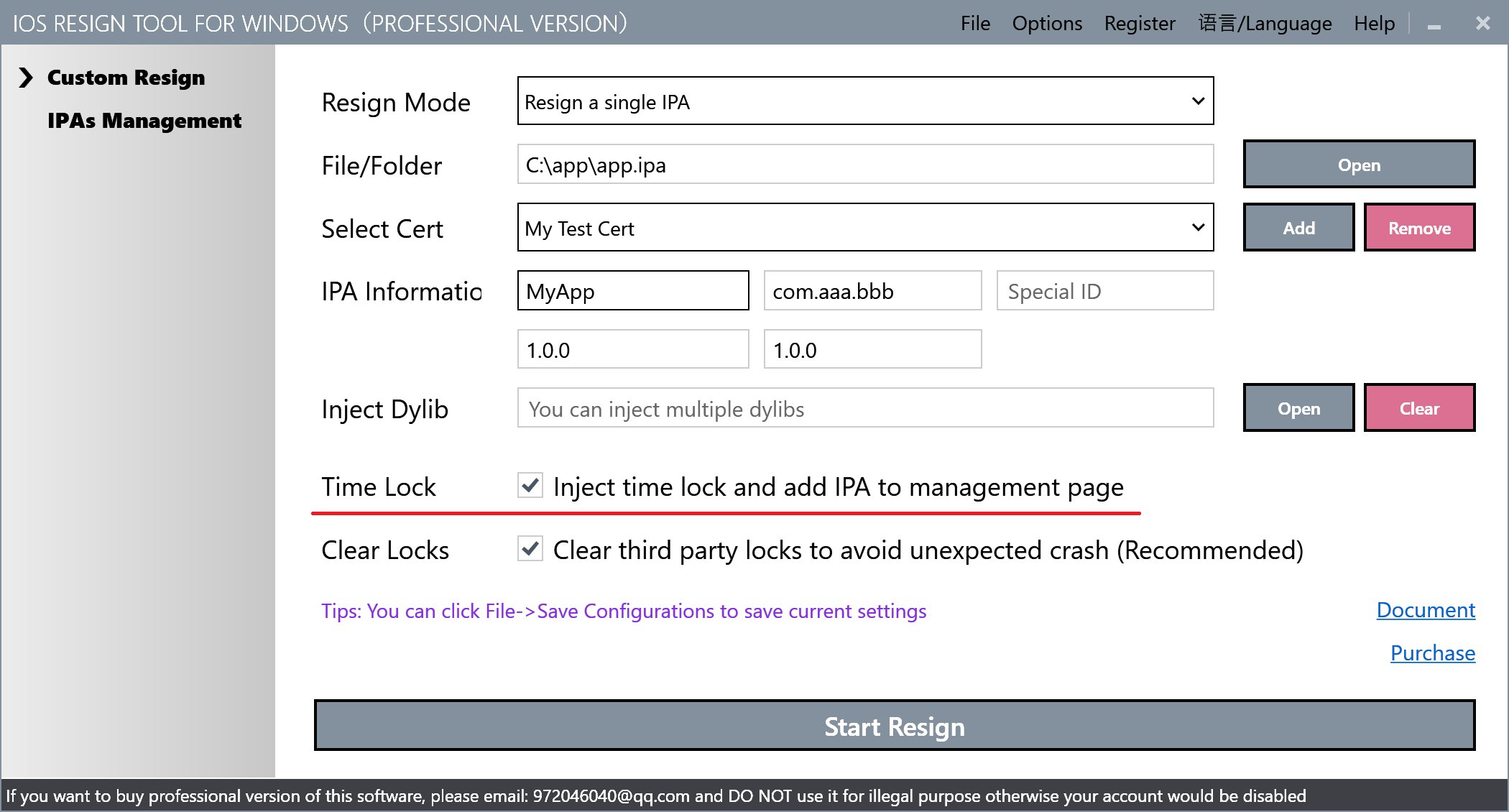Screen dimensions: 1509x812
Task: Click Add certificate button
Action: point(1298,228)
